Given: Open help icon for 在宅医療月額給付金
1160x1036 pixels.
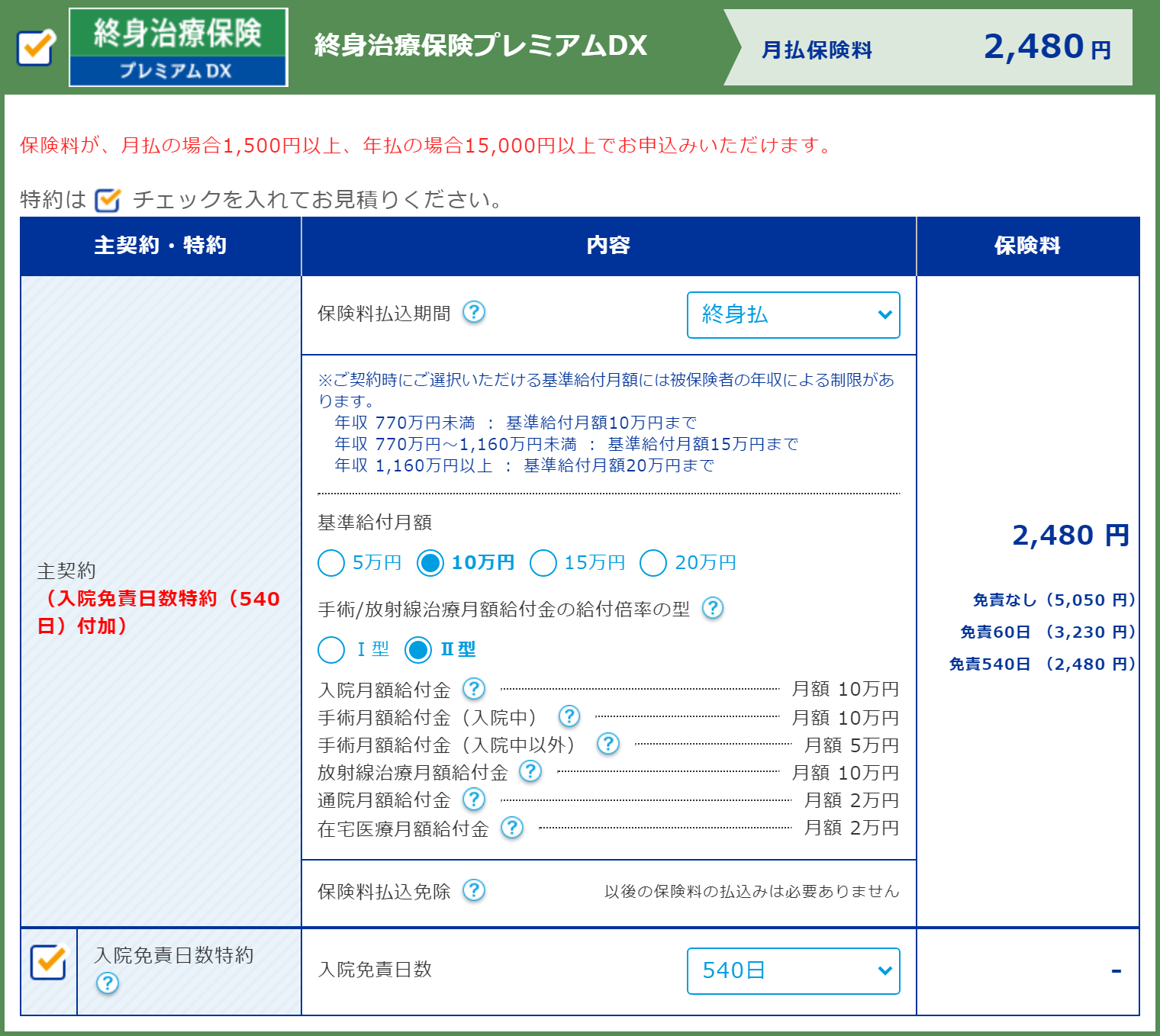Looking at the screenshot, I should tap(512, 828).
